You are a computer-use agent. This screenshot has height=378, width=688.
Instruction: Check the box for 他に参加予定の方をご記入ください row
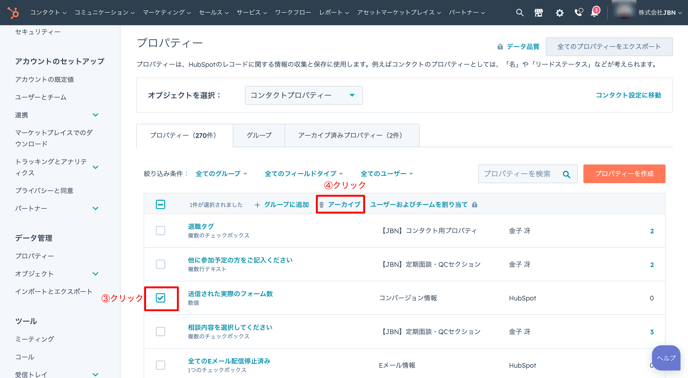161,264
